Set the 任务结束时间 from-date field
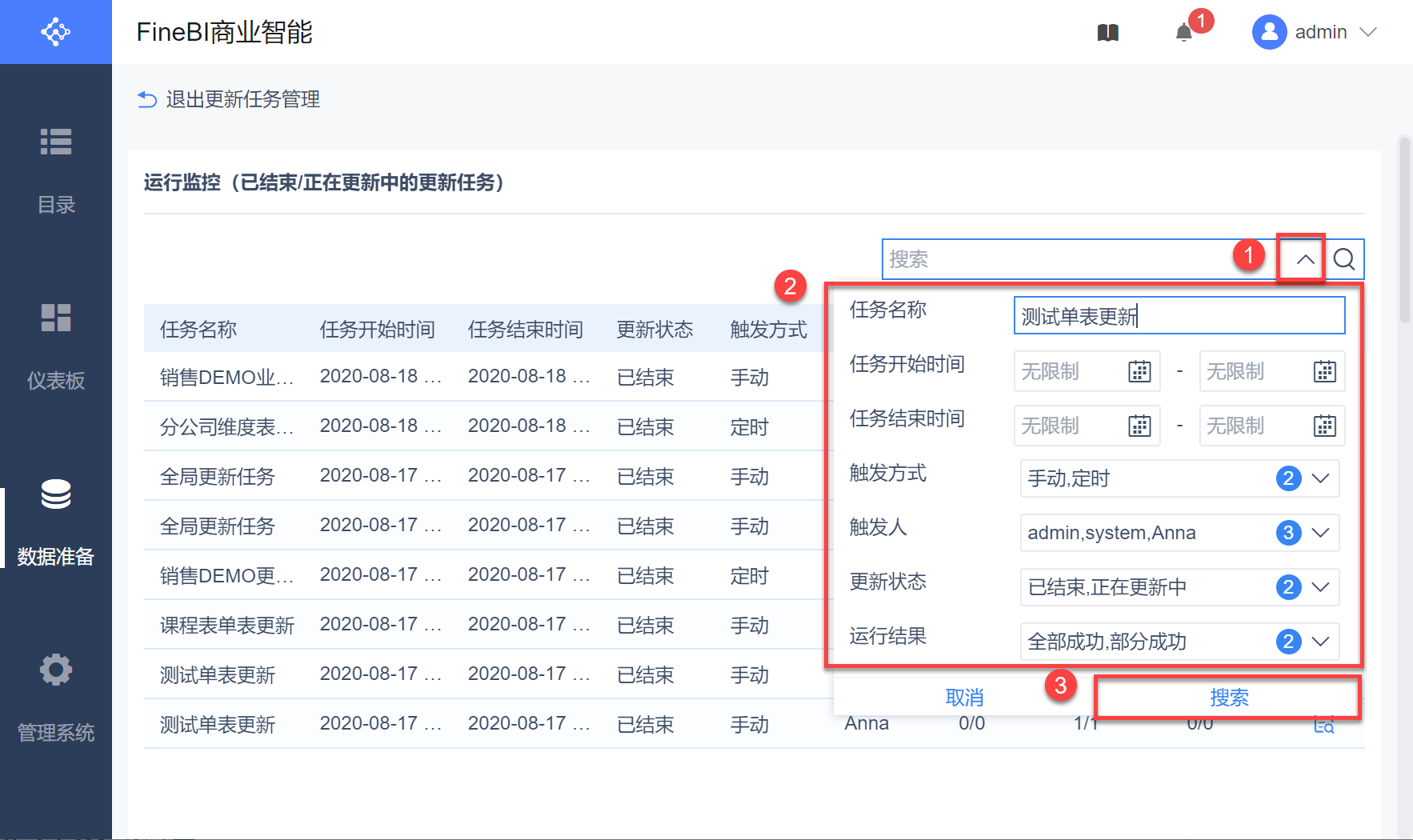Viewport: 1413px width, 840px height. (x=1087, y=426)
